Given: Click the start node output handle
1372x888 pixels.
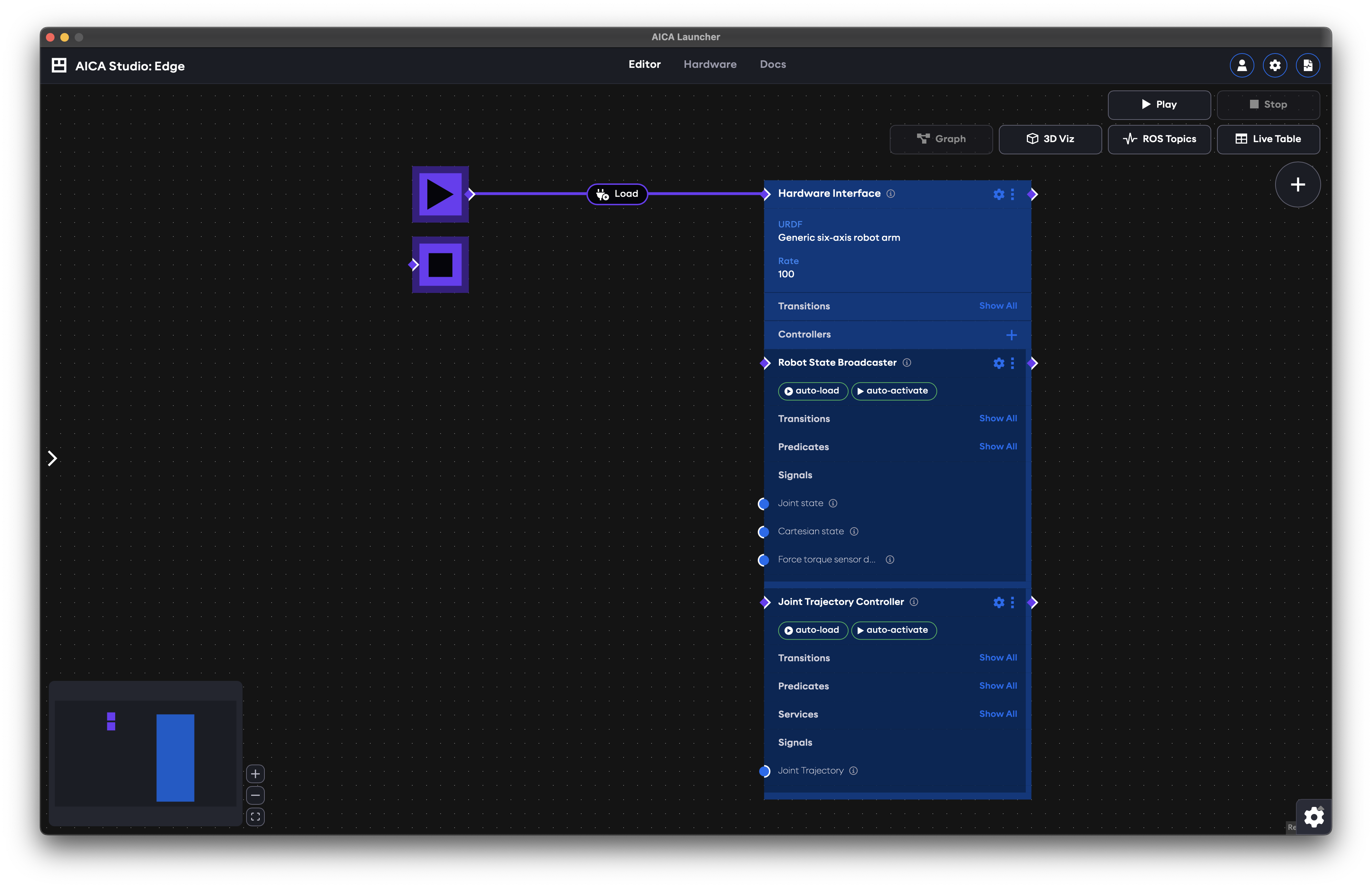Looking at the screenshot, I should [x=471, y=194].
